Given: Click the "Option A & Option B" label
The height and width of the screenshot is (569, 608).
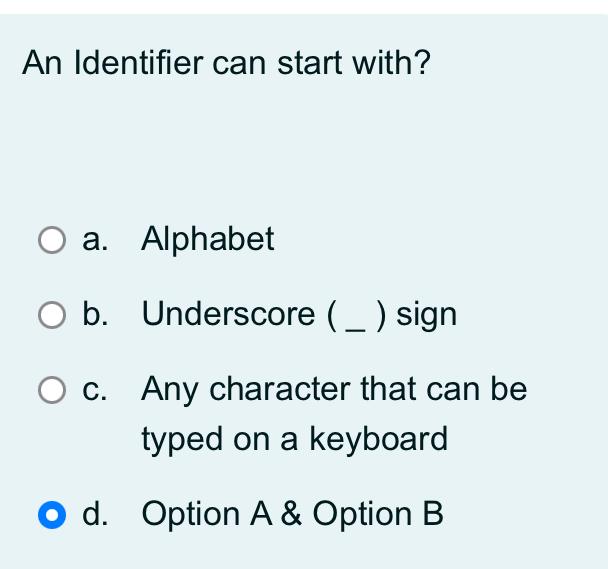Looking at the screenshot, I should (x=292, y=514).
